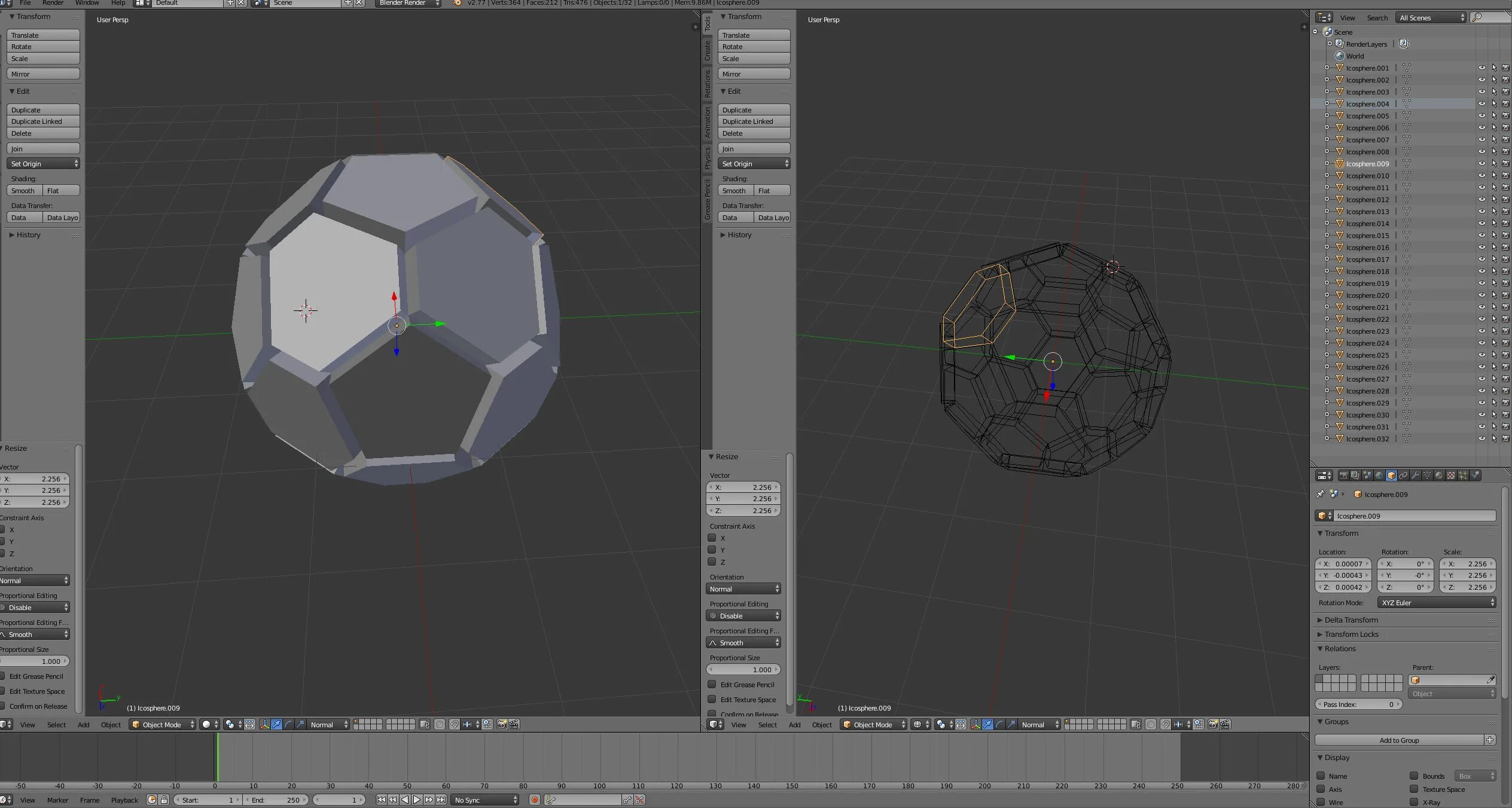Screen dimensions: 1512x808
Task: Click the Smooth shading button
Action: click(23, 190)
